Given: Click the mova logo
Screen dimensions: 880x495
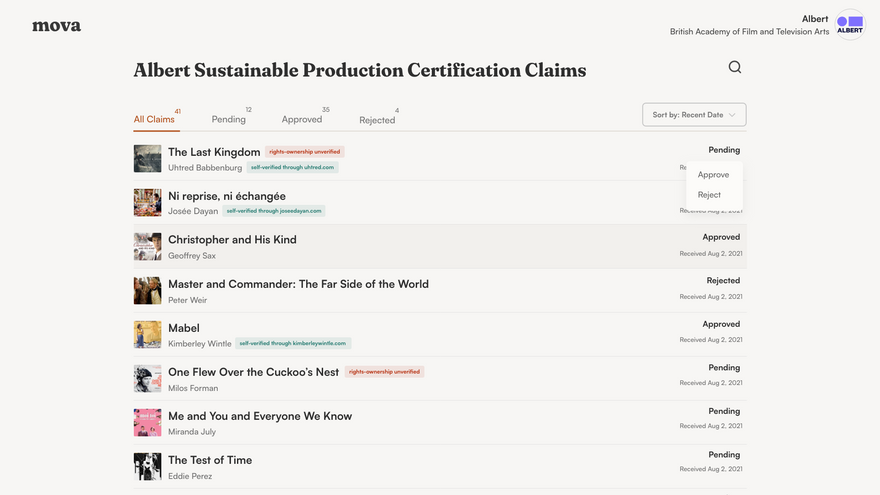Looking at the screenshot, I should tap(57, 26).
